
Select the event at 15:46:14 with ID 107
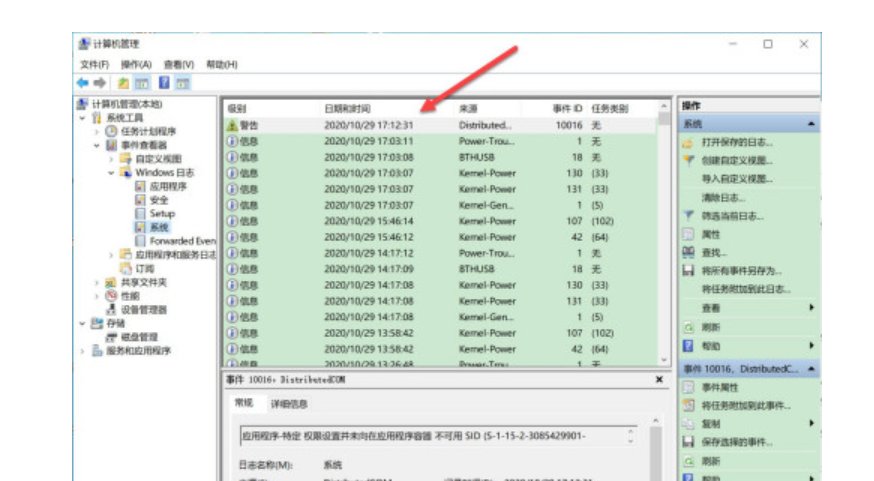(440, 221)
